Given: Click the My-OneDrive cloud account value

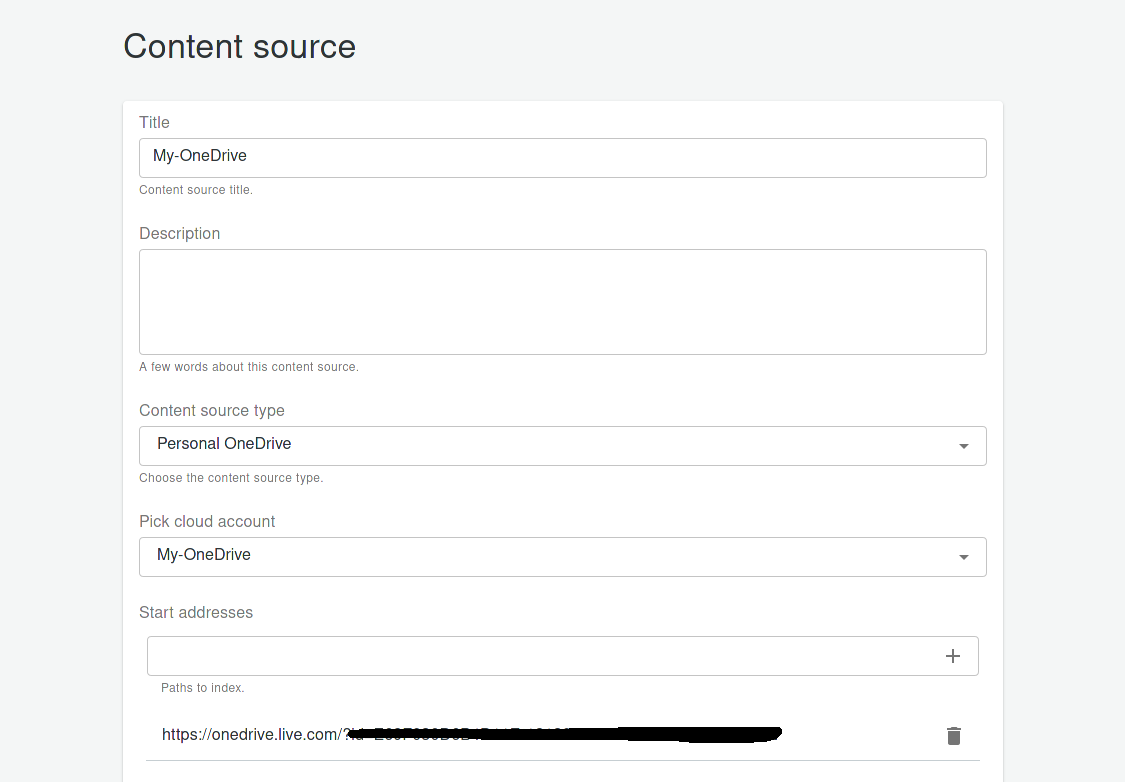Looking at the screenshot, I should 204,554.
